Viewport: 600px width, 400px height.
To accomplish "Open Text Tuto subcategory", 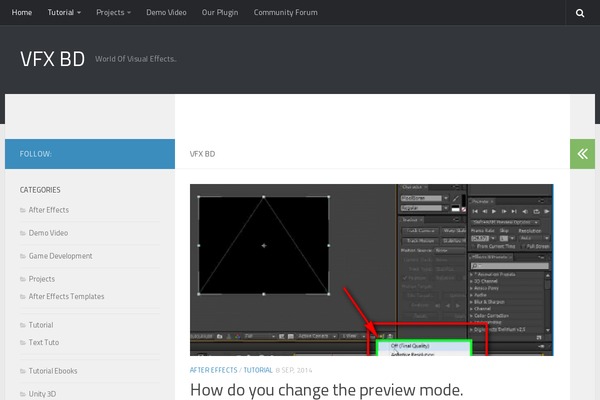I will click(x=44, y=342).
